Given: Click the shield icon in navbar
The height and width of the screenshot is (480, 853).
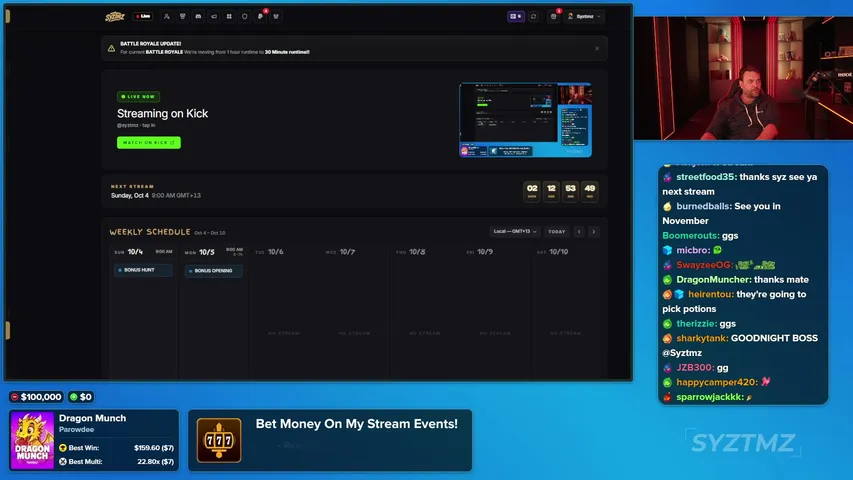Looking at the screenshot, I should (245, 16).
